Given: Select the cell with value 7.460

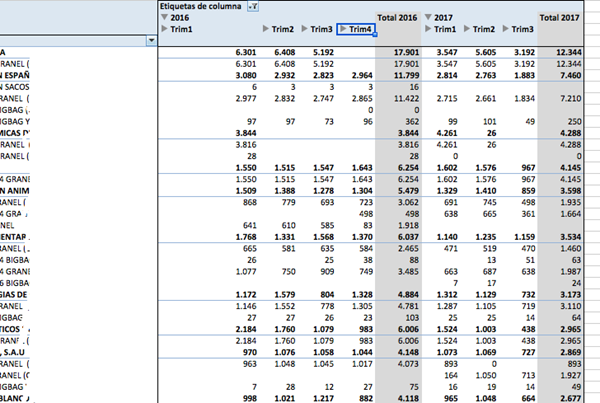Looking at the screenshot, I should coord(560,75).
